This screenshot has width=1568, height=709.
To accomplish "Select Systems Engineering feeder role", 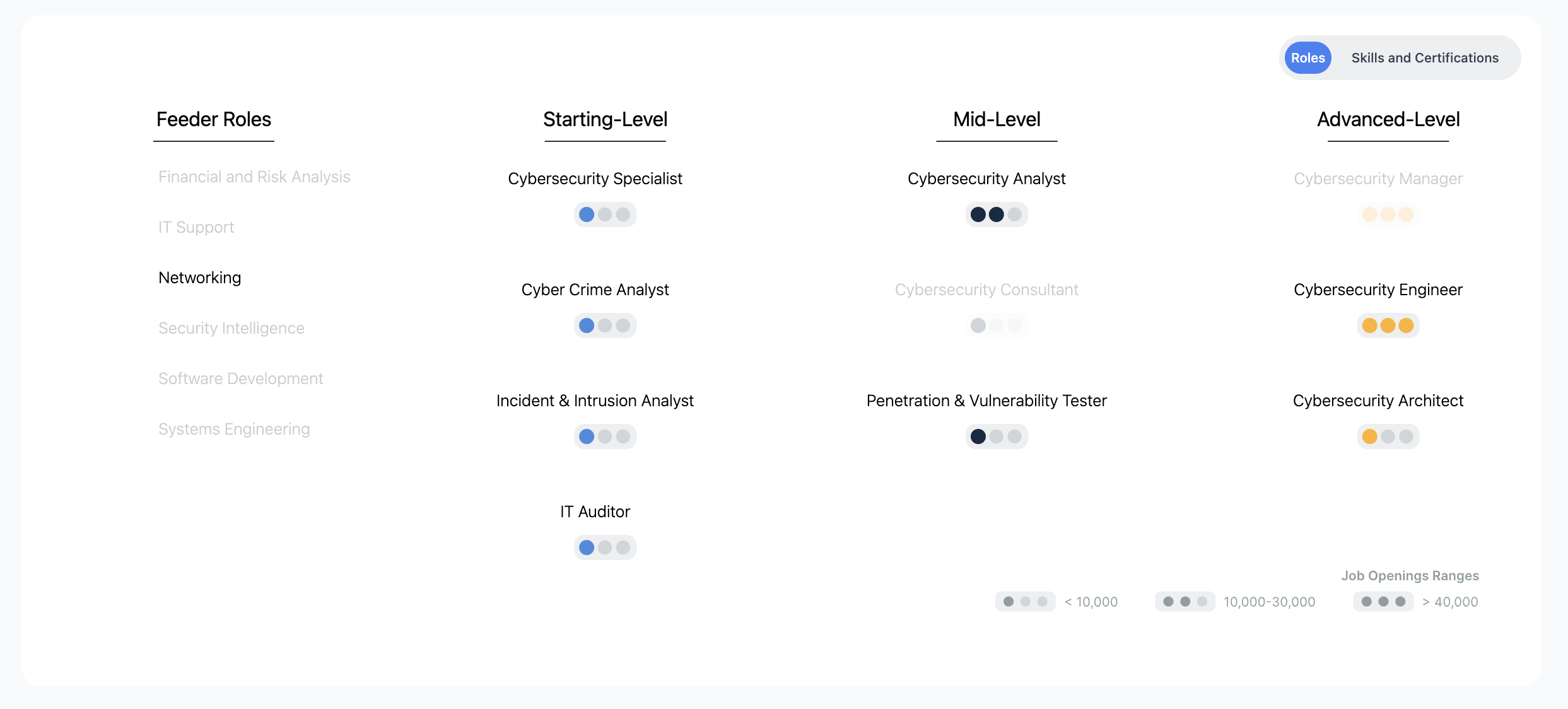I will tap(234, 429).
